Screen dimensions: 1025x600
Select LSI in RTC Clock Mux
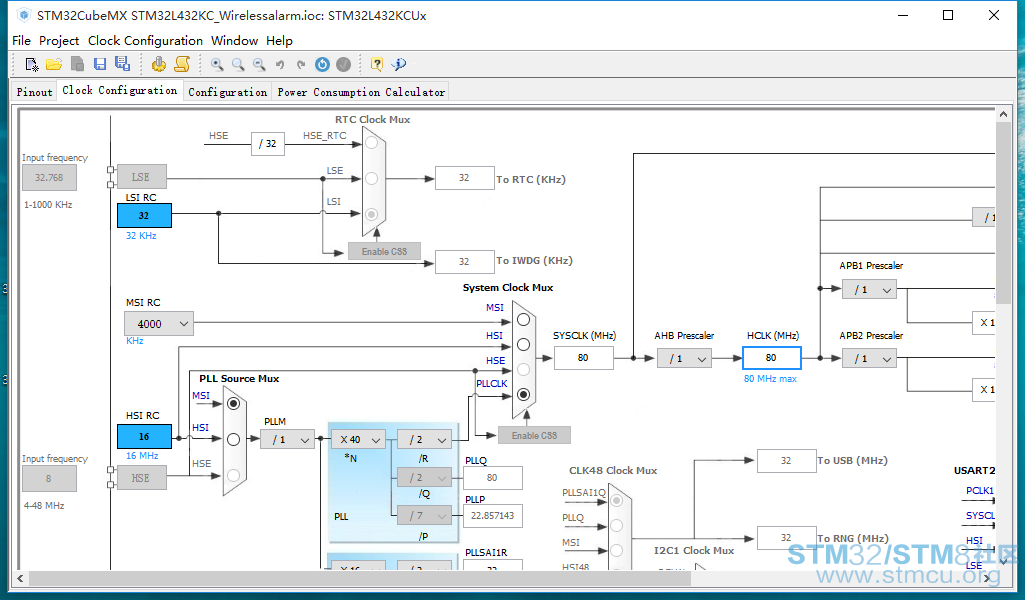(371, 214)
